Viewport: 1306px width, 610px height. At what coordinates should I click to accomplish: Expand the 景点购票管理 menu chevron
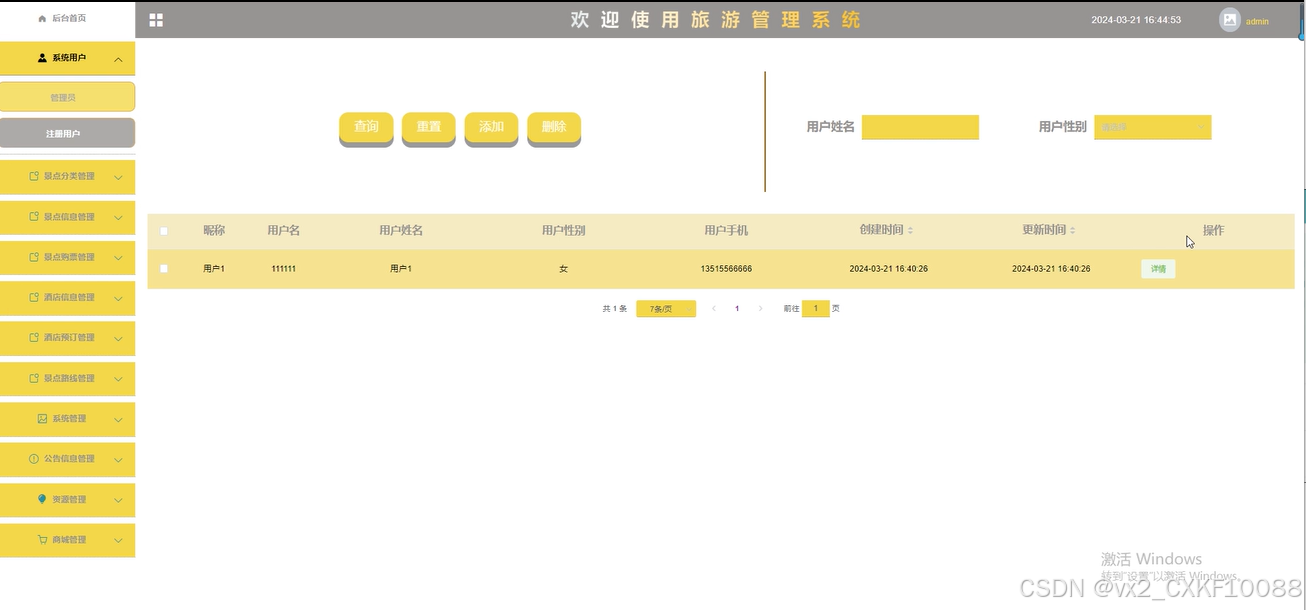118,258
